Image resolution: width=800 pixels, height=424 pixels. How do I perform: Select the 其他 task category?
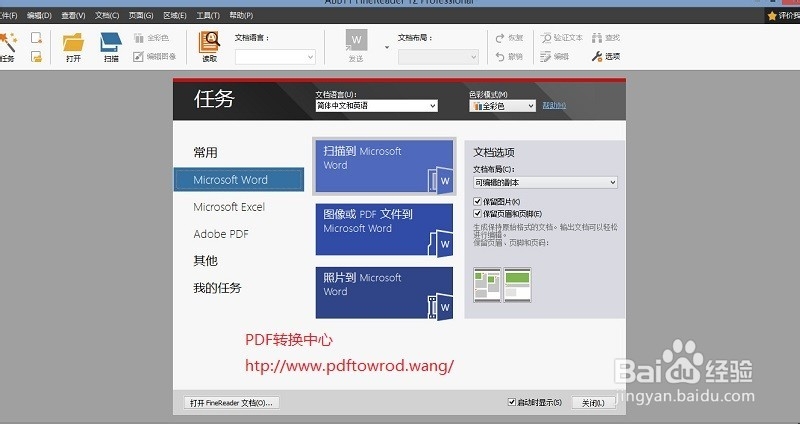206,261
